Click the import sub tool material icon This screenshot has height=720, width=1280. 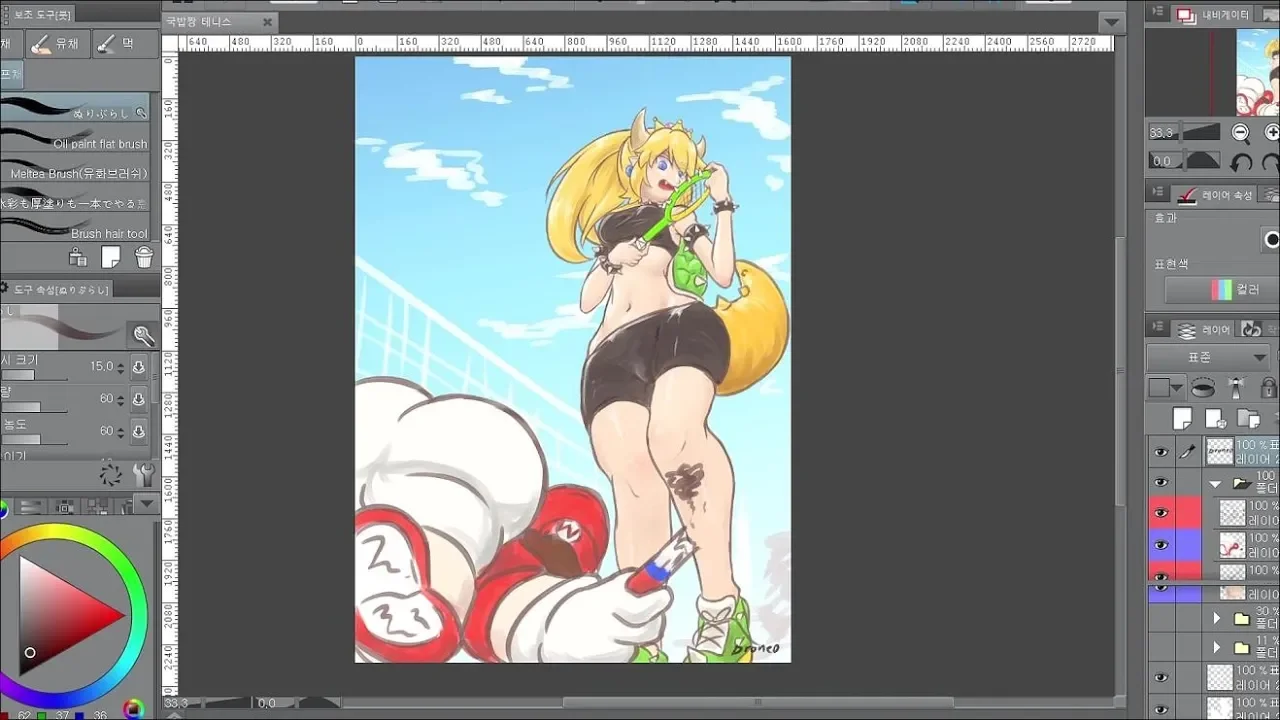tap(77, 258)
